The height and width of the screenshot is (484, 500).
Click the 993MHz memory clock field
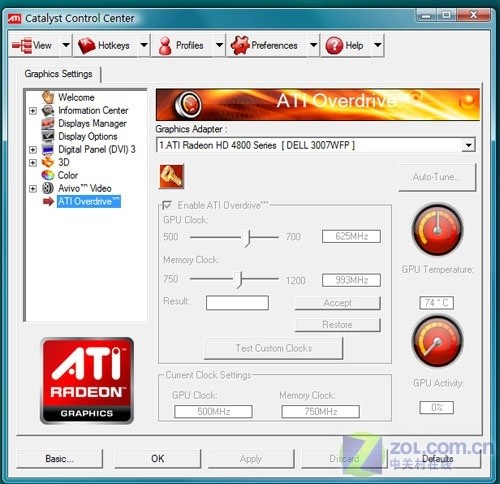(351, 280)
